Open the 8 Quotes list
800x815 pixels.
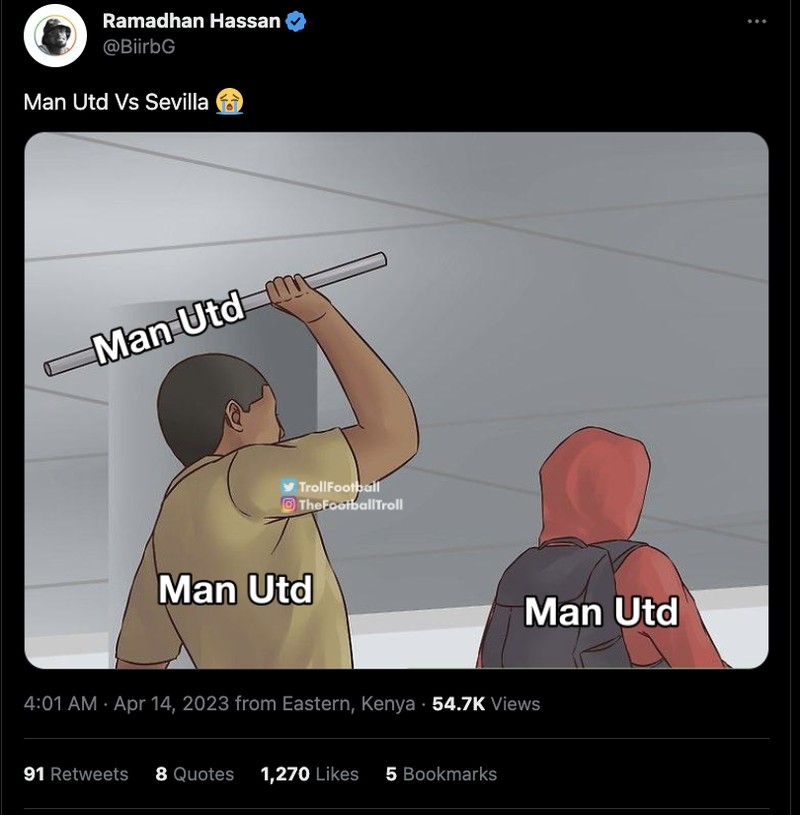tap(195, 774)
